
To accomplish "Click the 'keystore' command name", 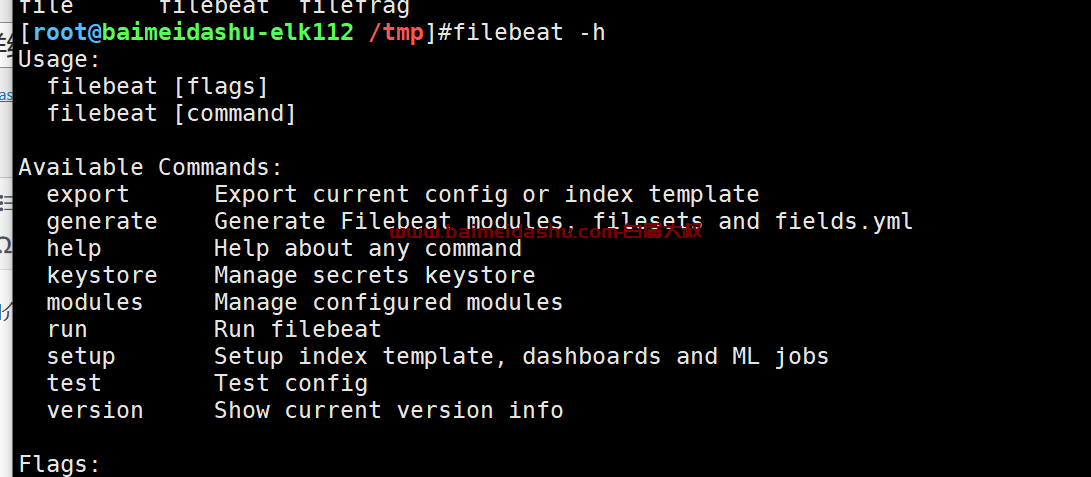I will (102, 275).
